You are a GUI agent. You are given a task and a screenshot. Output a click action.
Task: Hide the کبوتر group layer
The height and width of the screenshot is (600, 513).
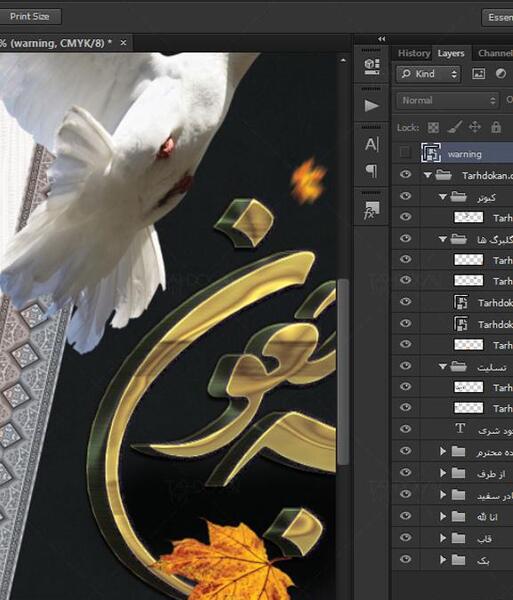click(x=405, y=196)
